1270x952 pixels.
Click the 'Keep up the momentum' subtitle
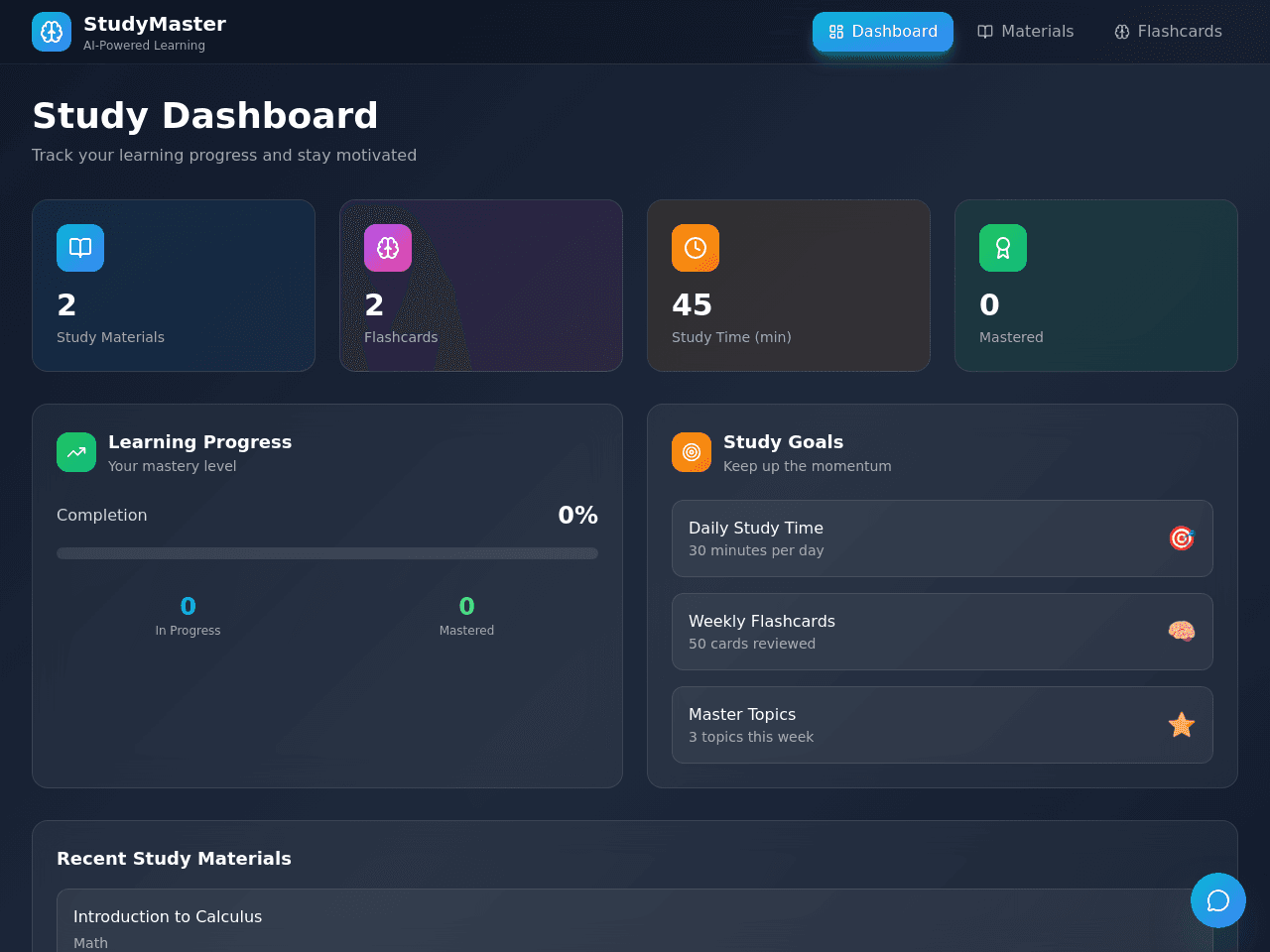pyautogui.click(x=807, y=466)
